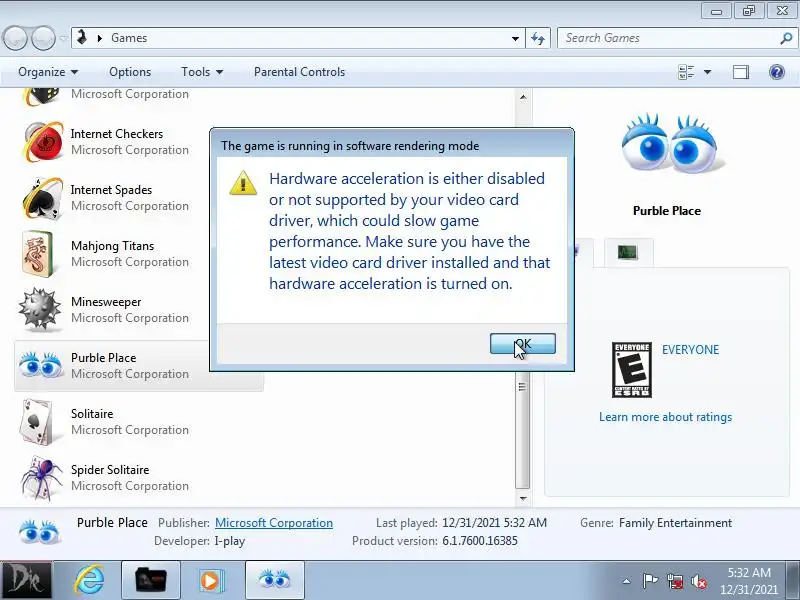The height and width of the screenshot is (600, 800).
Task: Click the I-play developer value
Action: (230, 541)
